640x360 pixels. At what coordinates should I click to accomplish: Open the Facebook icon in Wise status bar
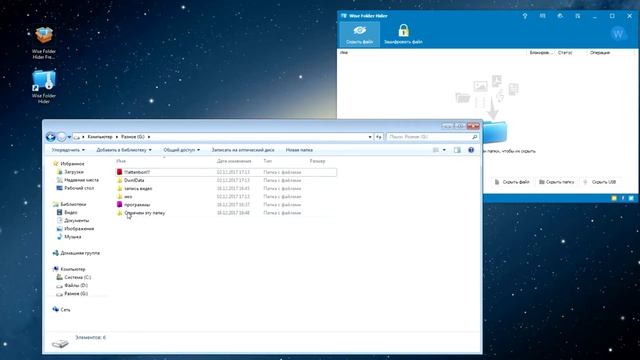[623, 198]
